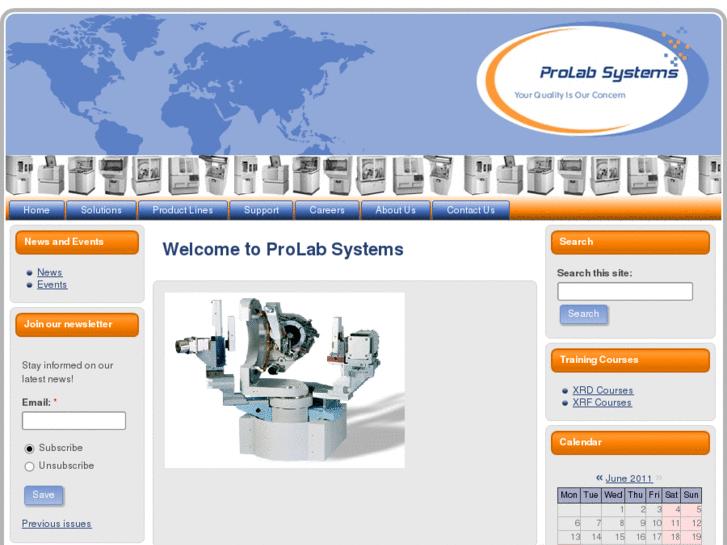Click the Sat column header in calendar
The height and width of the screenshot is (545, 727).
(671, 495)
